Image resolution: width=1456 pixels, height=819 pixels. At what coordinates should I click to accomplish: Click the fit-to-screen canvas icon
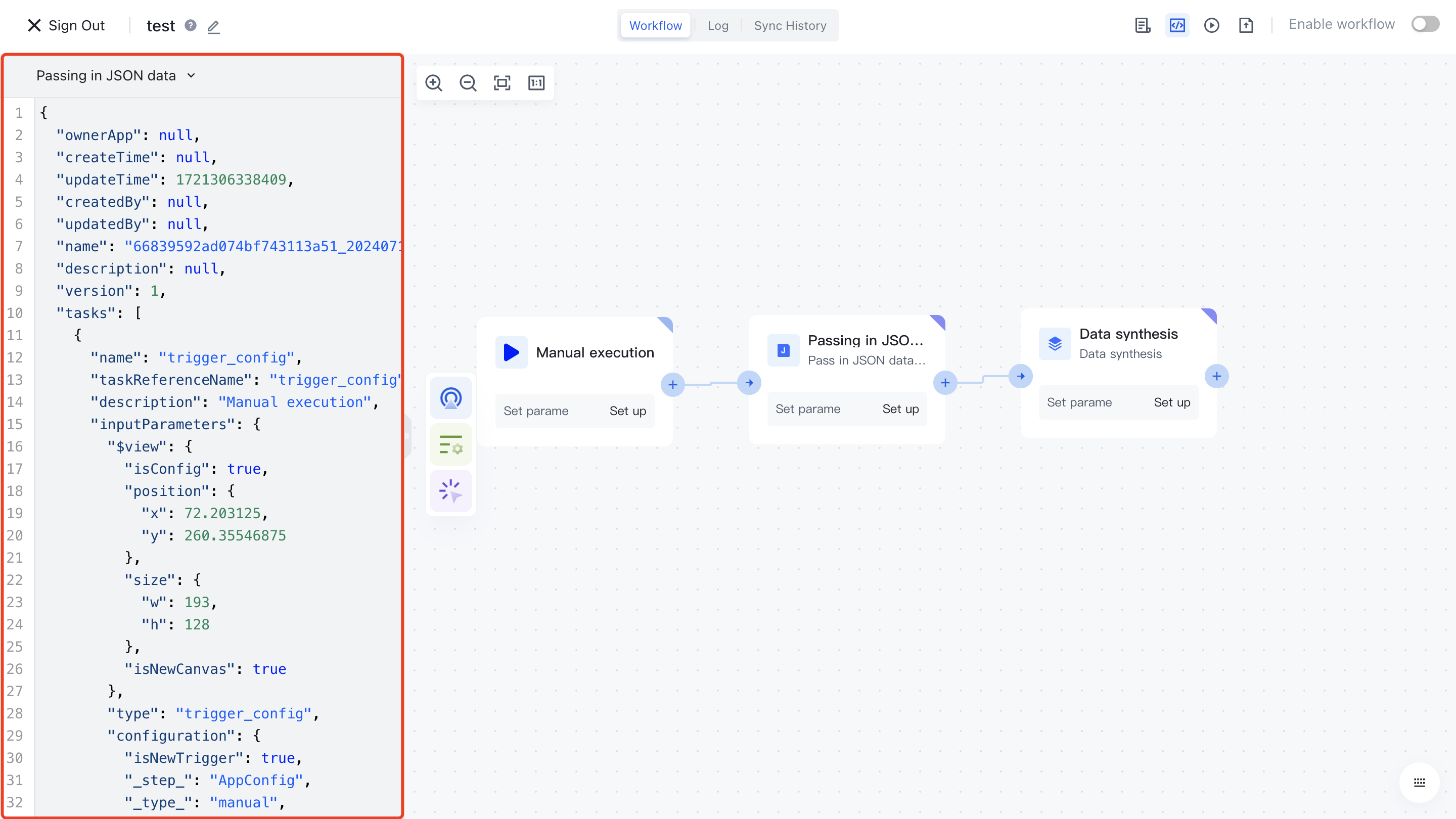click(502, 83)
